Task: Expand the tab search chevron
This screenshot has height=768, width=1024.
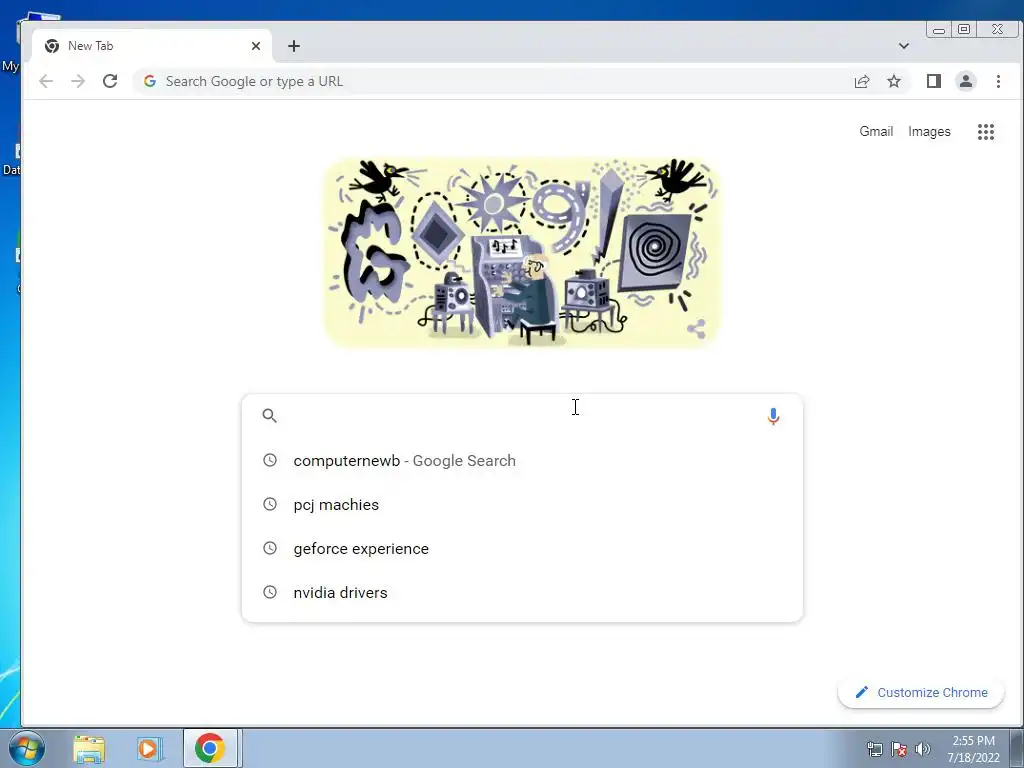Action: pyautogui.click(x=904, y=46)
